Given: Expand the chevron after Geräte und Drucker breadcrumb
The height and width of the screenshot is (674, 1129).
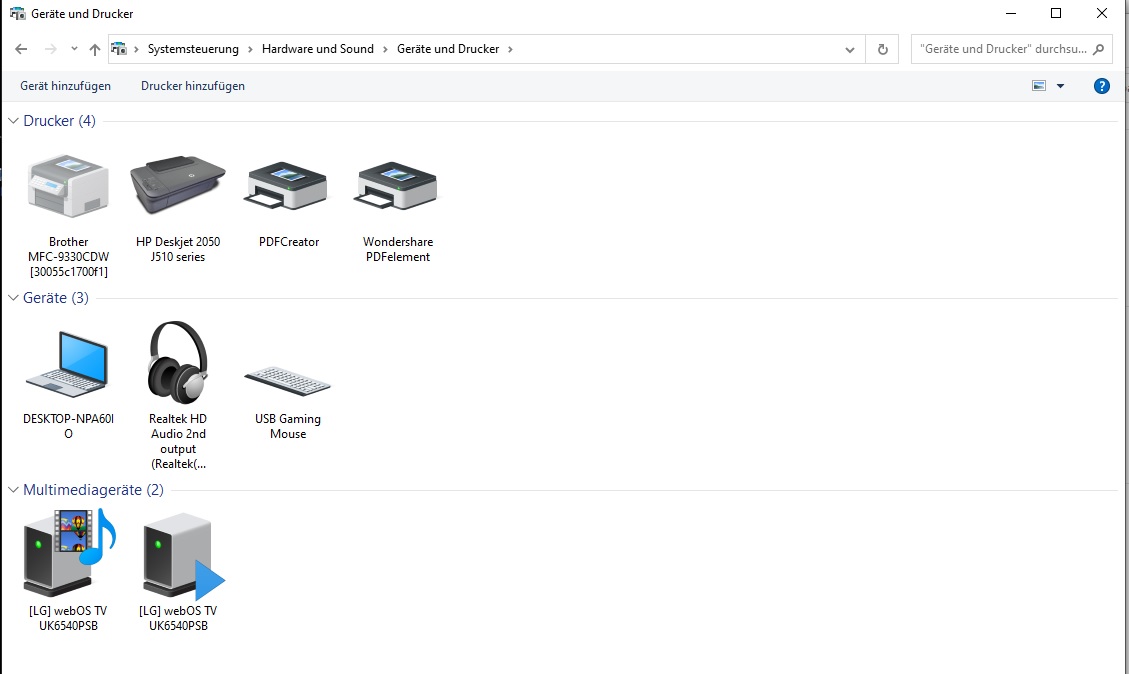Looking at the screenshot, I should [510, 49].
